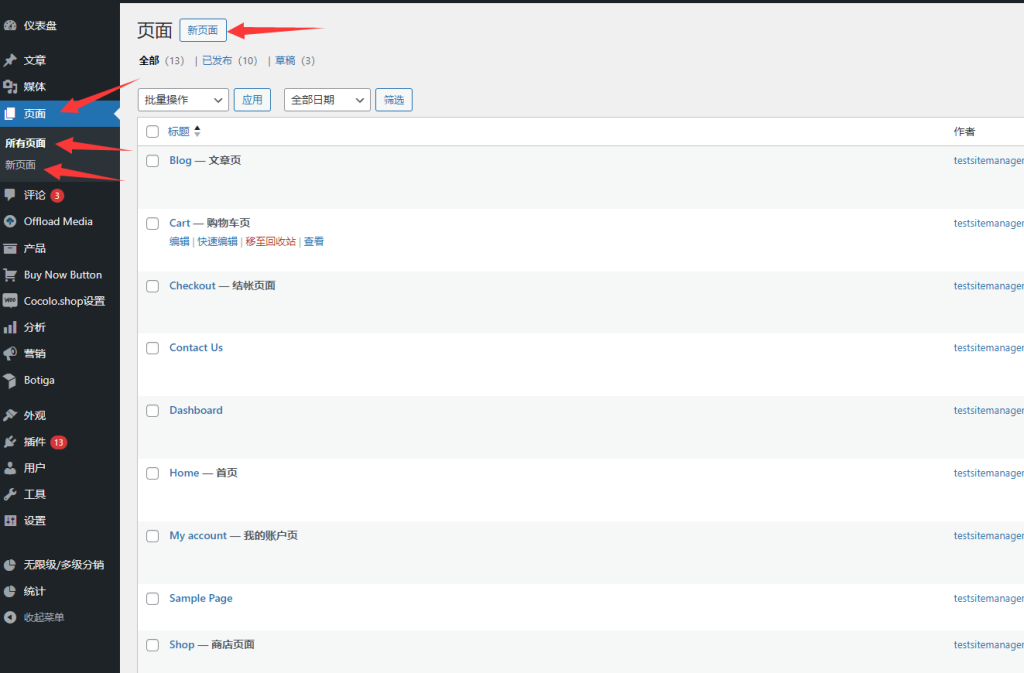Open 新页面 submenu item in sidebar
This screenshot has height=673, width=1024.
(x=21, y=165)
